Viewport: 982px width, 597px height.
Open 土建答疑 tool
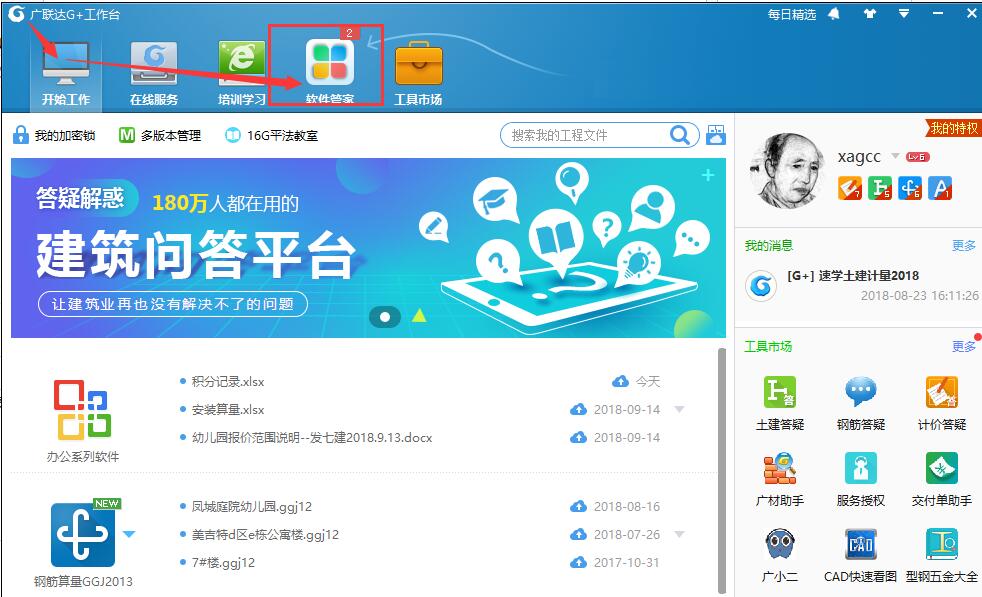[780, 403]
